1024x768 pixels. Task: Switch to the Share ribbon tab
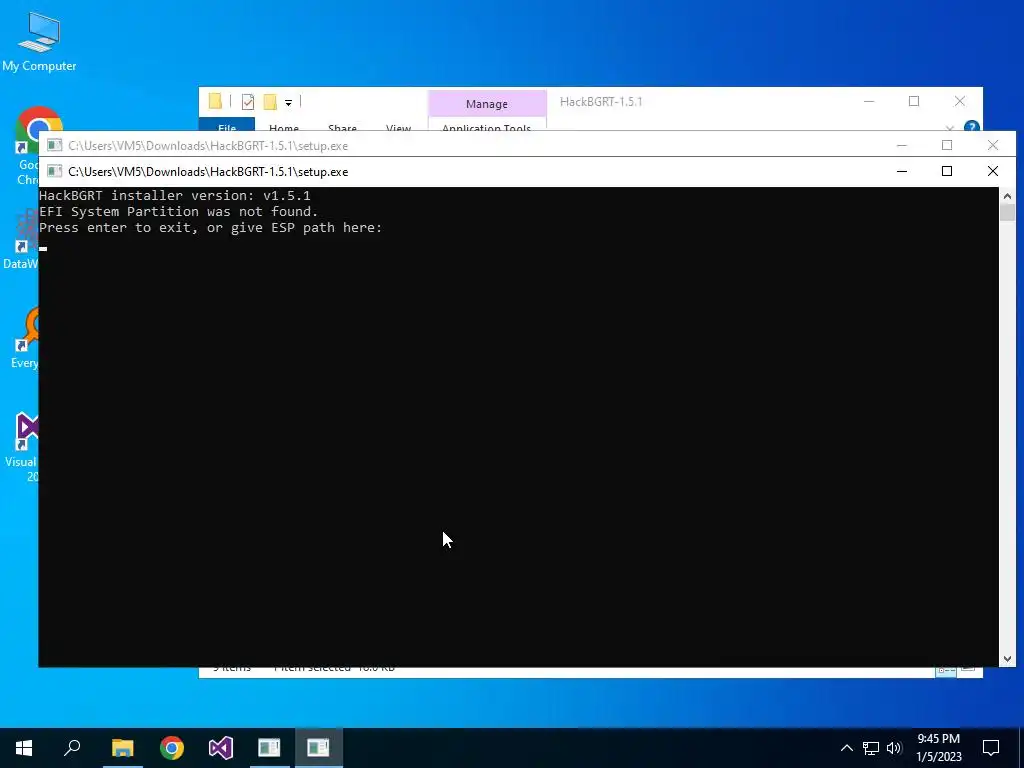click(x=342, y=126)
